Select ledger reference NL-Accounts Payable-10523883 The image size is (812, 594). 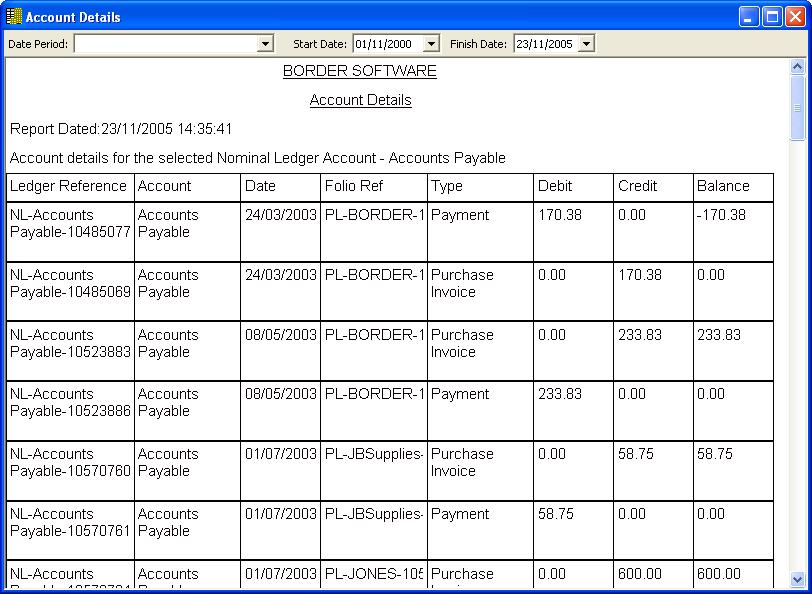(x=70, y=343)
